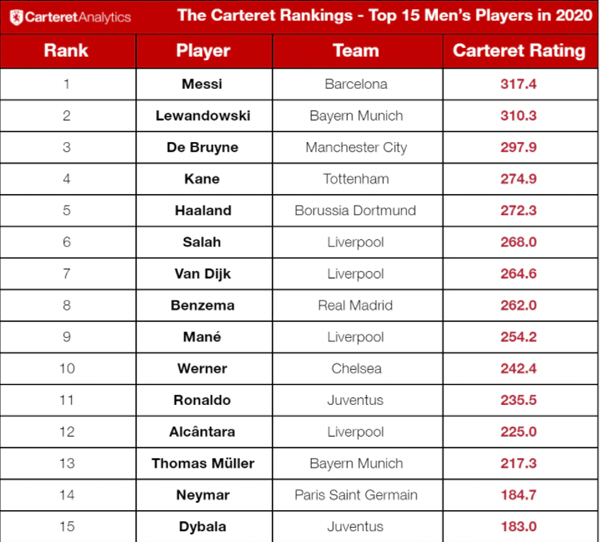Click the Thomas Müller player cell
Viewport: 600px width, 542px height.
pos(203,464)
